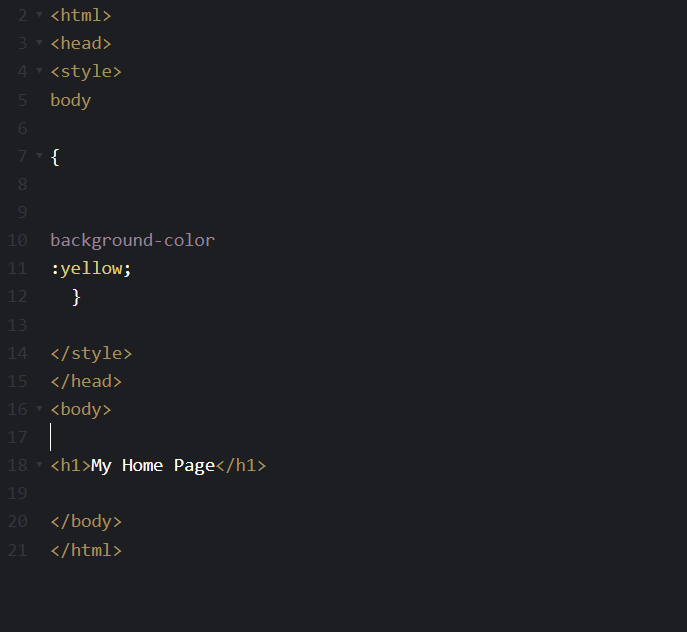687x632 pixels.
Task: Place cursor in My Home Page text
Action: coord(153,465)
